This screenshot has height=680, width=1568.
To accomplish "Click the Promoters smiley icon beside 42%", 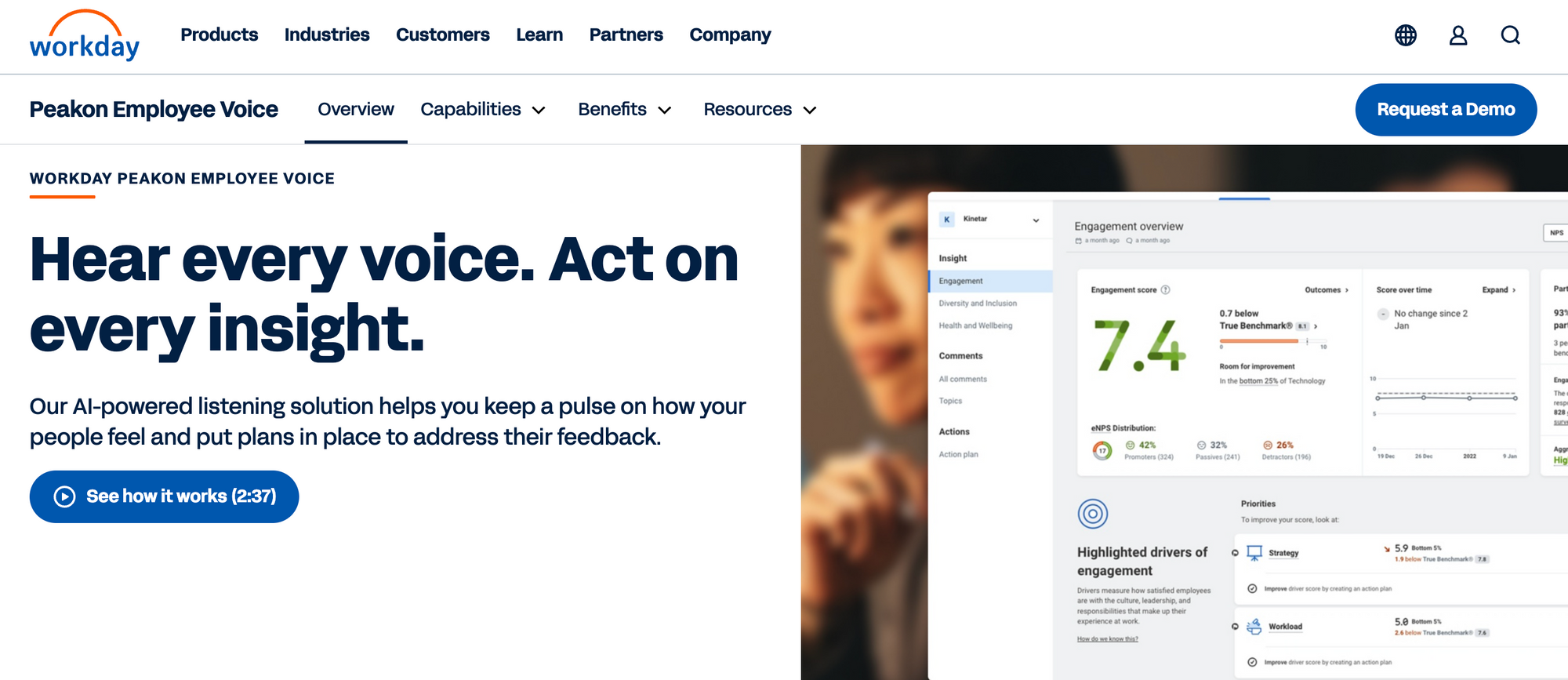I will pos(1131,445).
